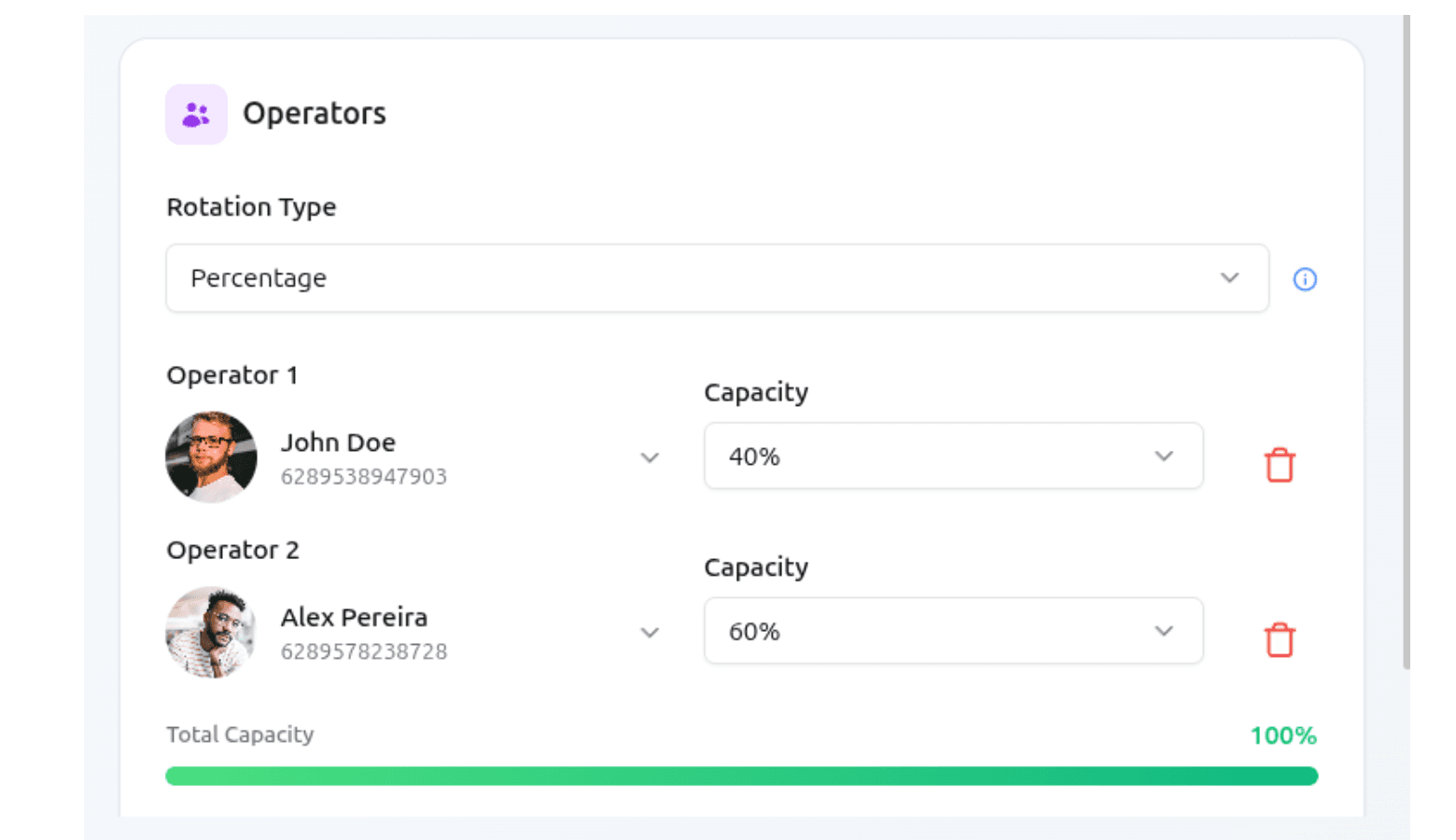This screenshot has width=1456, height=840.
Task: Click the John Doe operator name
Action: pyautogui.click(x=338, y=442)
